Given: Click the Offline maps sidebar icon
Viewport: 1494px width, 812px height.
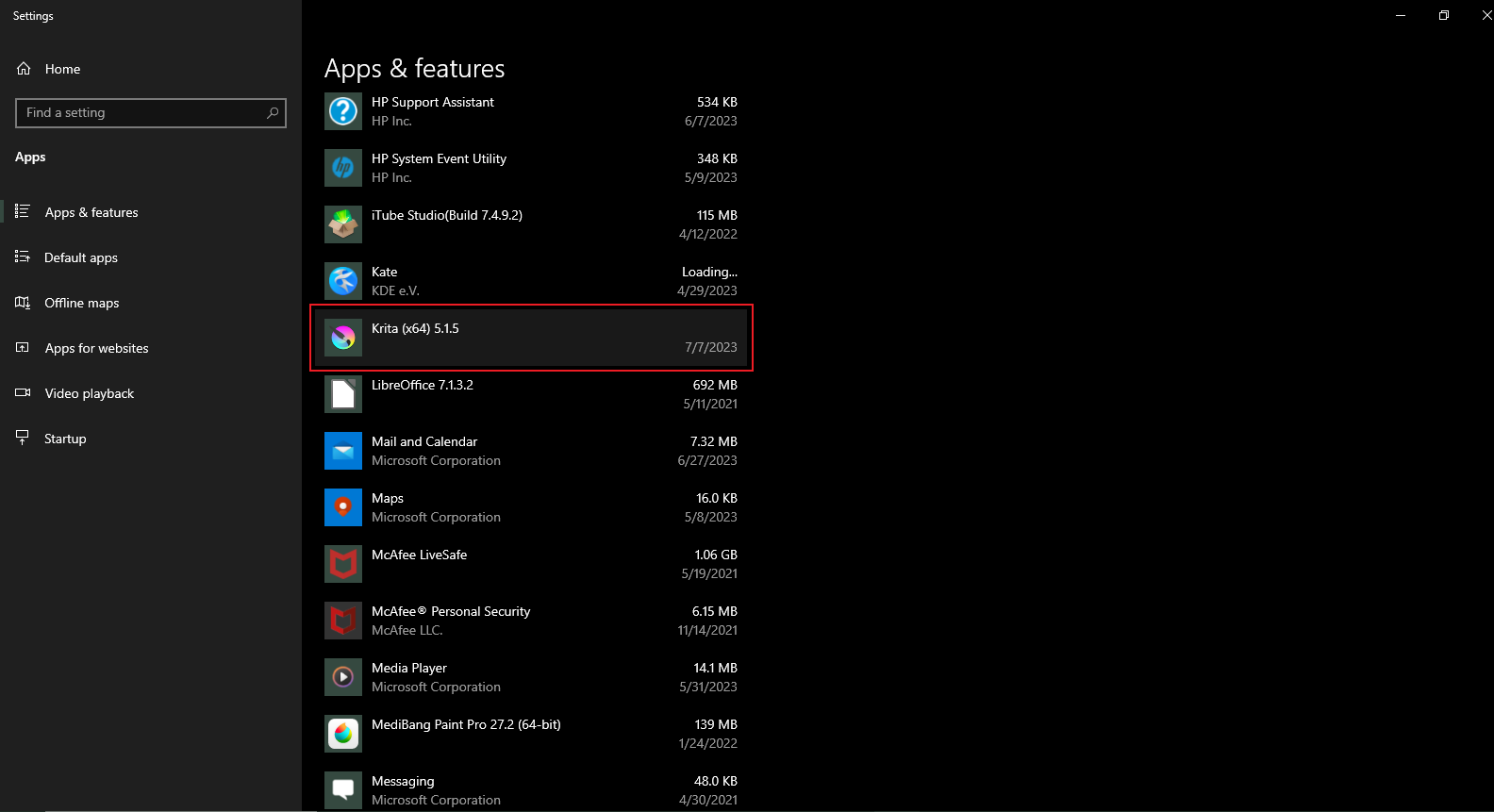Looking at the screenshot, I should pos(23,302).
